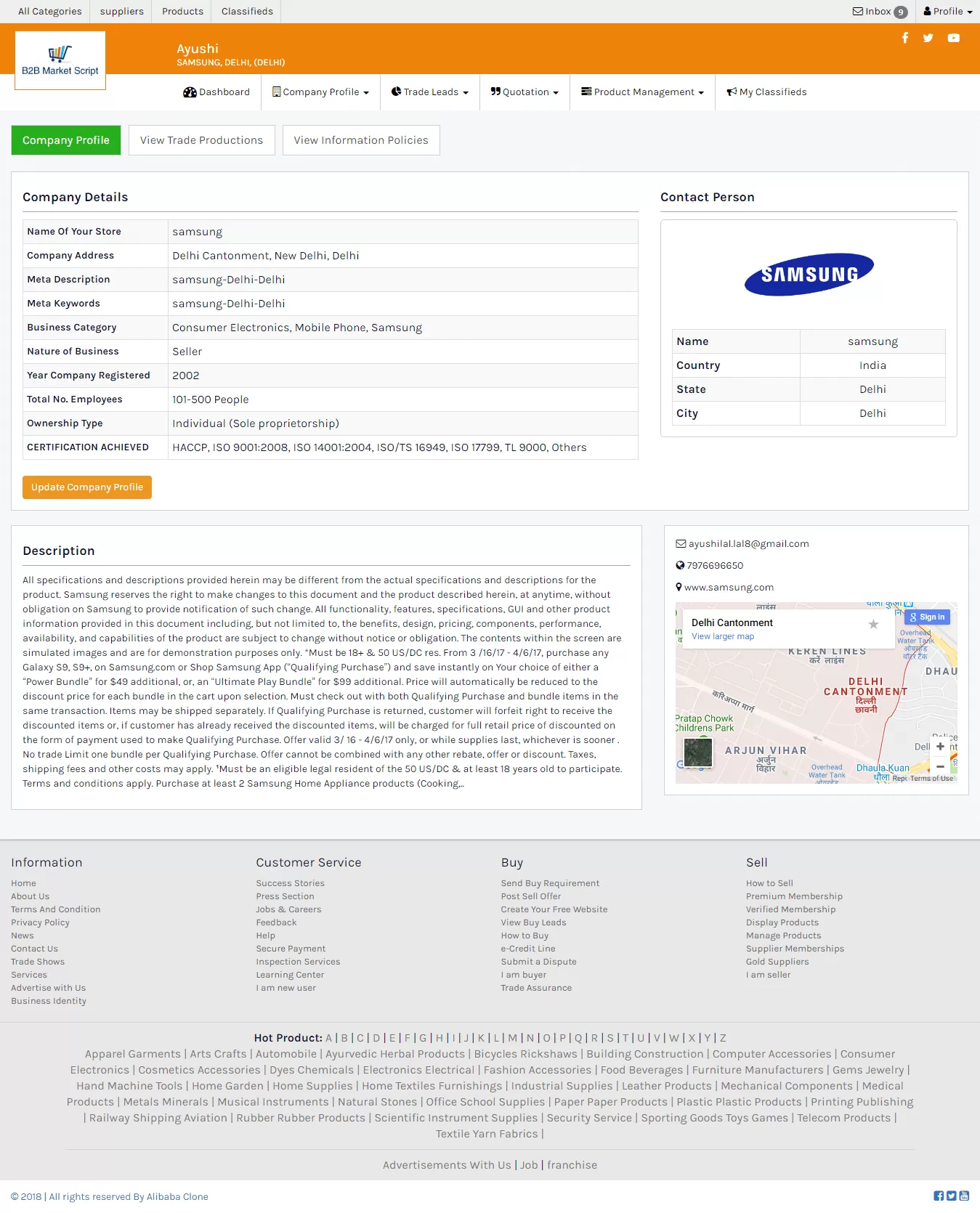Viewport: 980px width, 1213px height.
Task: Open My Classifieds page
Action: (766, 92)
